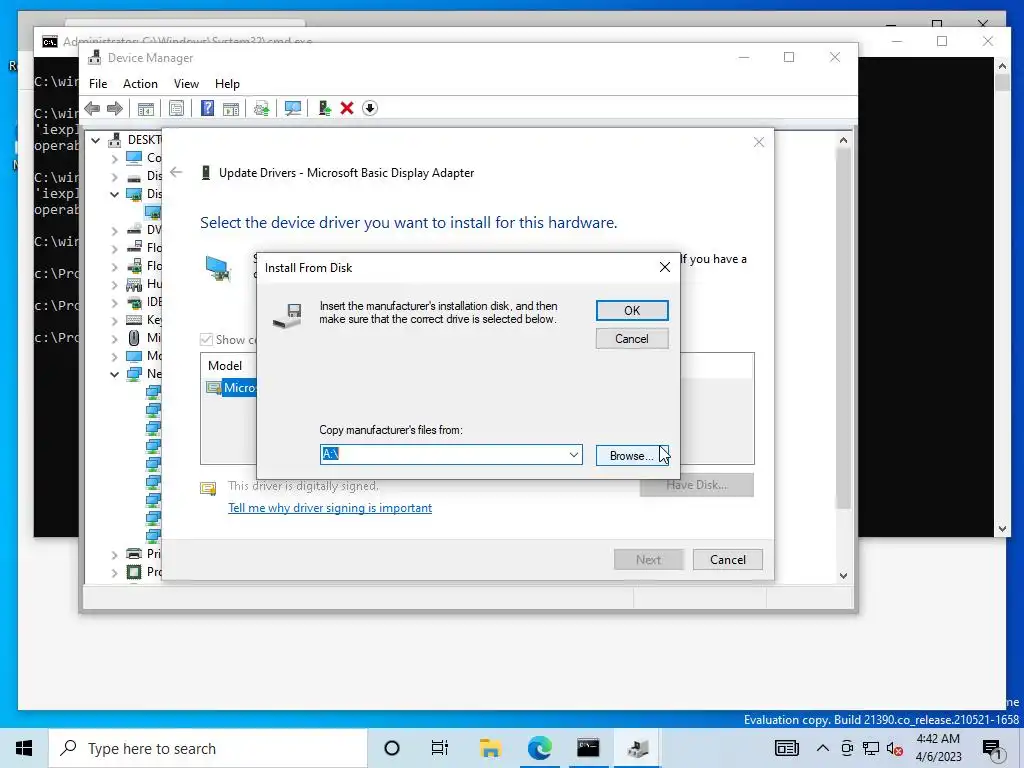Click the Cortana circle on the taskbar
Screen dimensions: 1024x768
[x=392, y=748]
